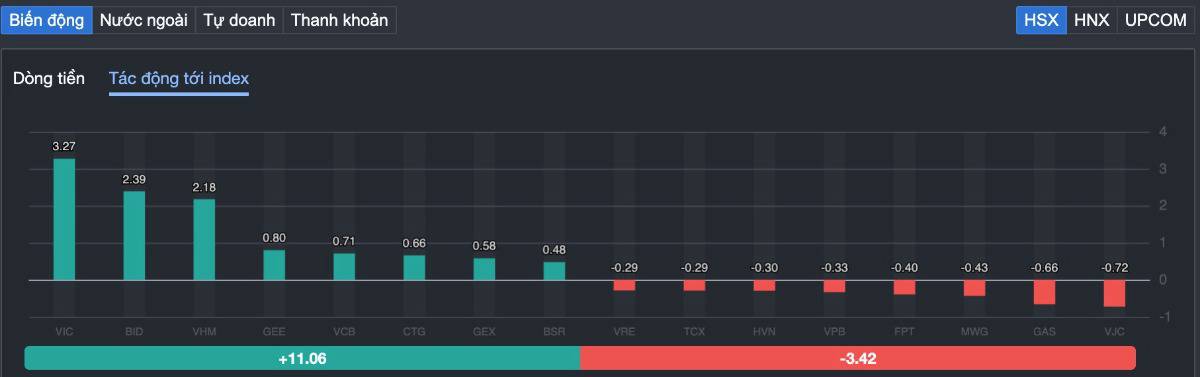Click the 2.39 value label
Image resolution: width=1200 pixels, height=377 pixels.
tap(134, 179)
